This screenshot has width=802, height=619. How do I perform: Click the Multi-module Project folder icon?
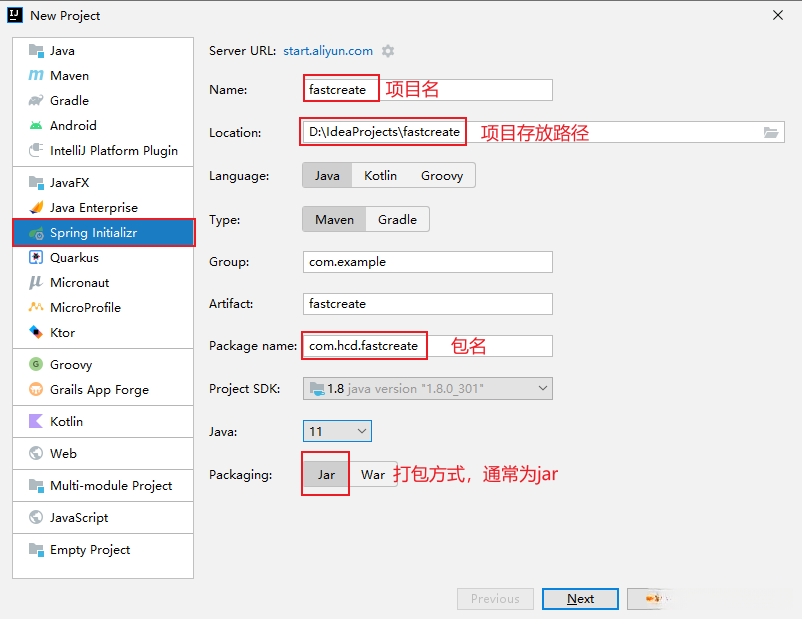click(36, 485)
